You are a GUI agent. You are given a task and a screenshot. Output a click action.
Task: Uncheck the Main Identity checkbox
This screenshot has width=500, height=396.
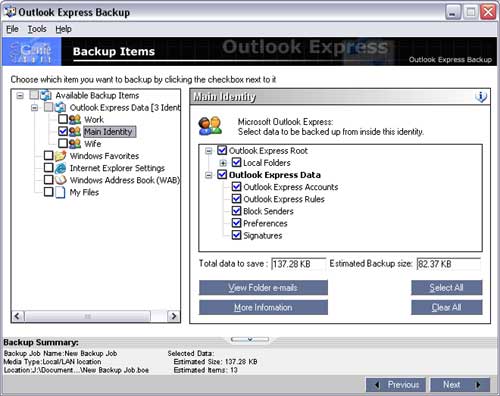[63, 131]
